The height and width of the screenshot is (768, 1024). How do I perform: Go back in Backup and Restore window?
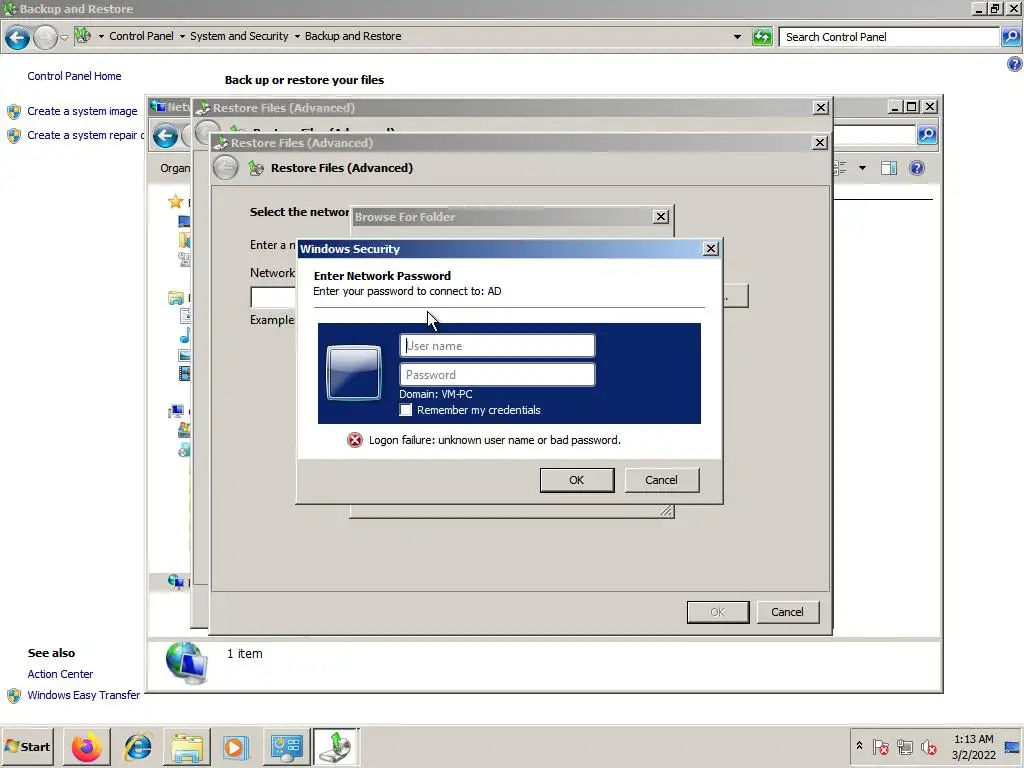[18, 37]
